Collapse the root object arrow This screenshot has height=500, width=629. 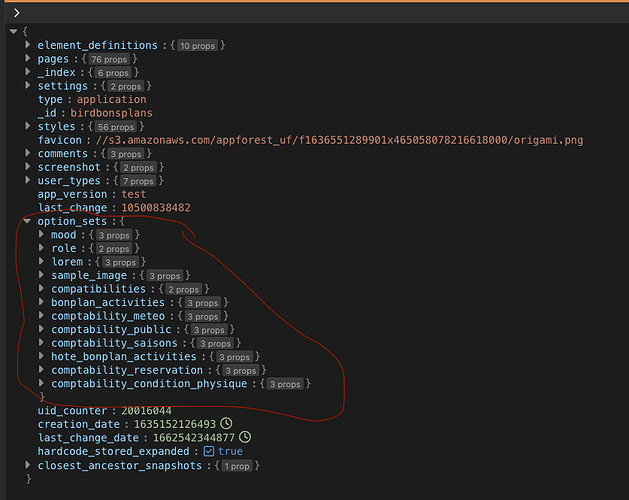[14, 31]
